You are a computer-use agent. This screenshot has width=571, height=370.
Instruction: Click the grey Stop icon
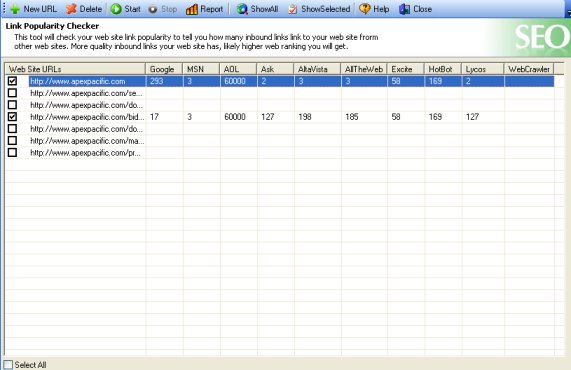click(x=153, y=9)
